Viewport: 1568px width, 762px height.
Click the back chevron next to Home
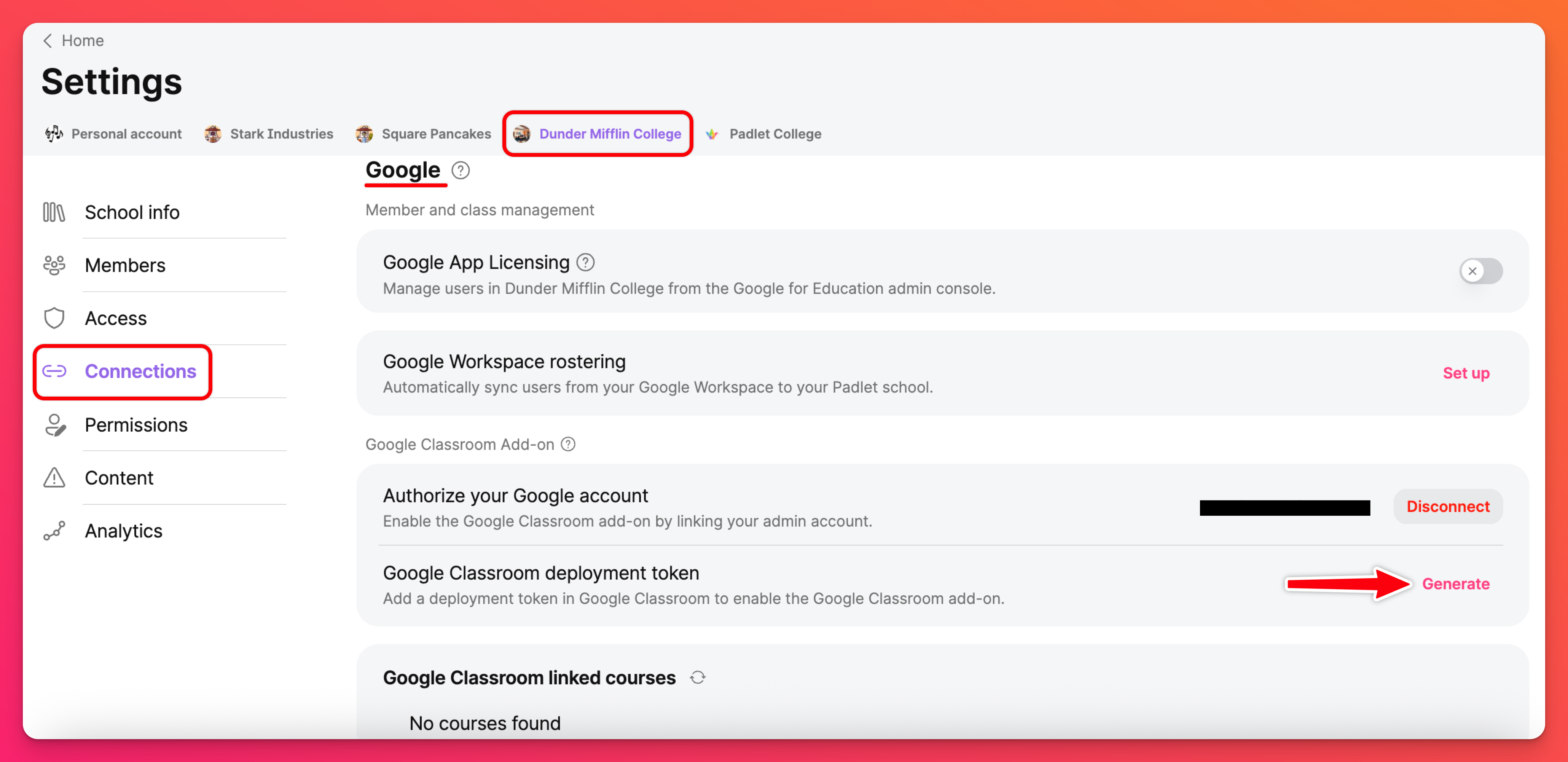pyautogui.click(x=48, y=41)
